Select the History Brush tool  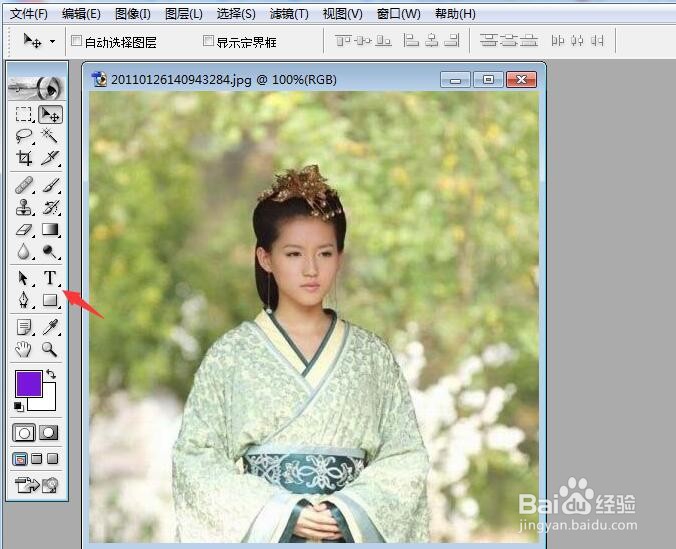click(x=50, y=207)
